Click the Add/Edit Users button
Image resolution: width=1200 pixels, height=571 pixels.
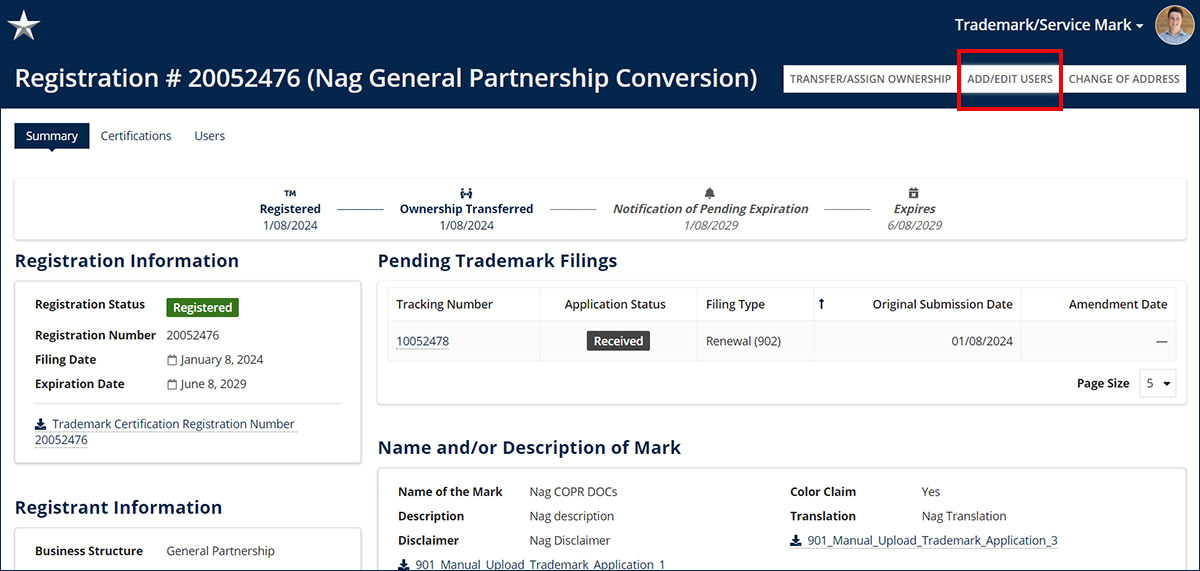click(1010, 79)
